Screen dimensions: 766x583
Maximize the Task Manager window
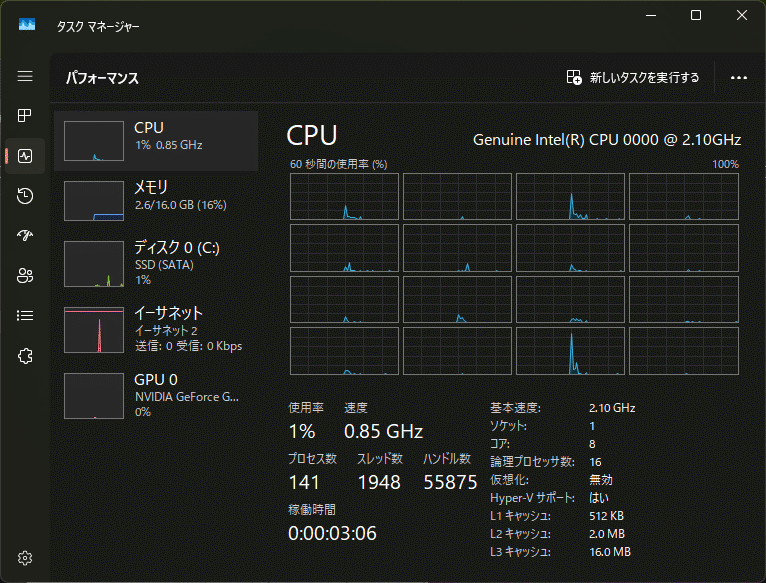pos(696,15)
